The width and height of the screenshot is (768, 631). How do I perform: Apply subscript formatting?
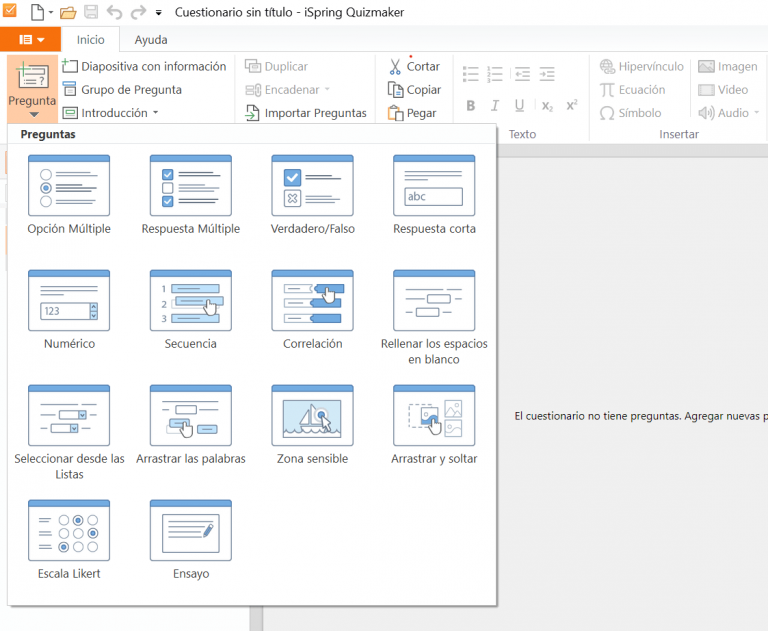pyautogui.click(x=547, y=106)
